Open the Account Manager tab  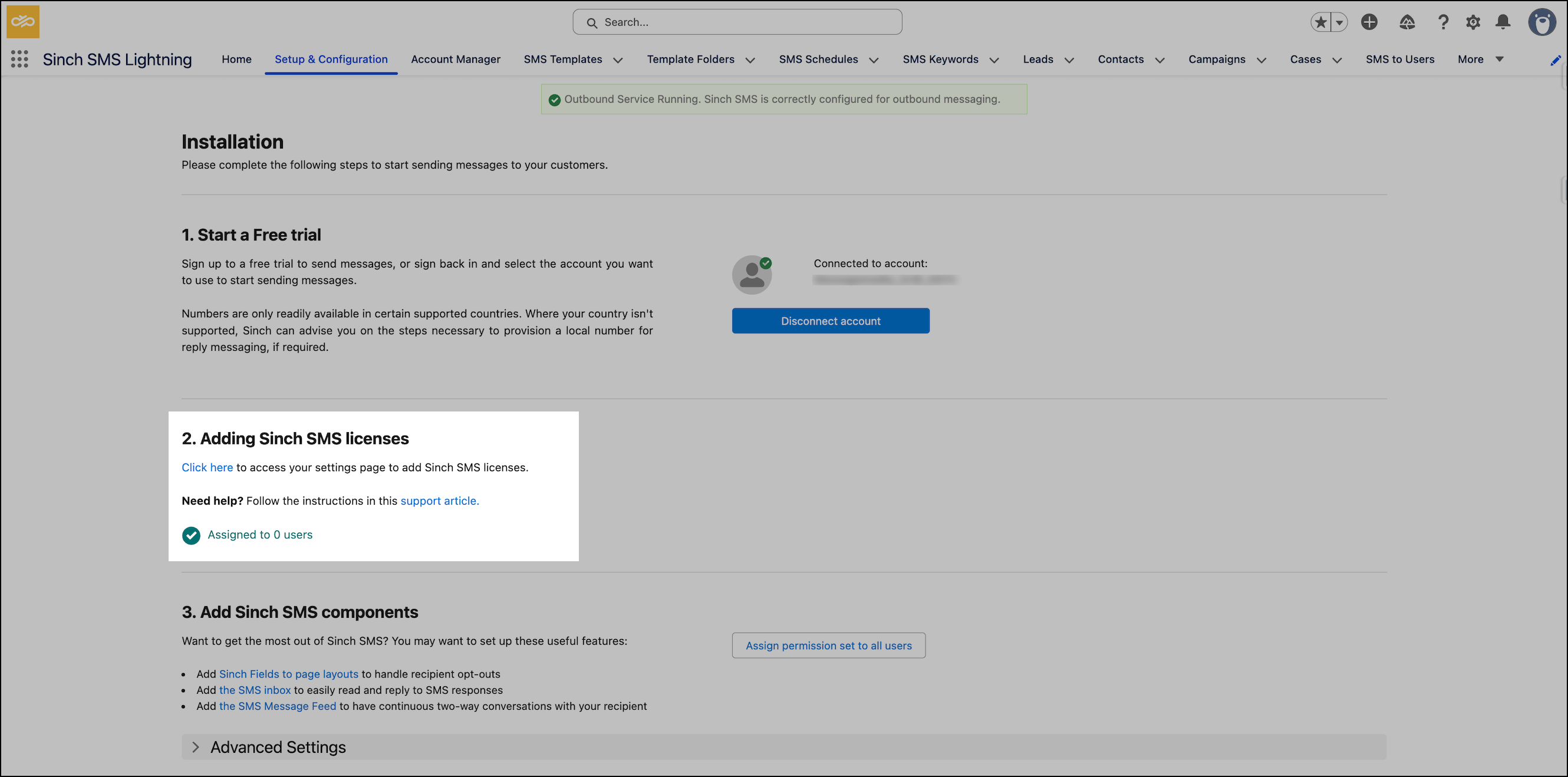tap(455, 59)
